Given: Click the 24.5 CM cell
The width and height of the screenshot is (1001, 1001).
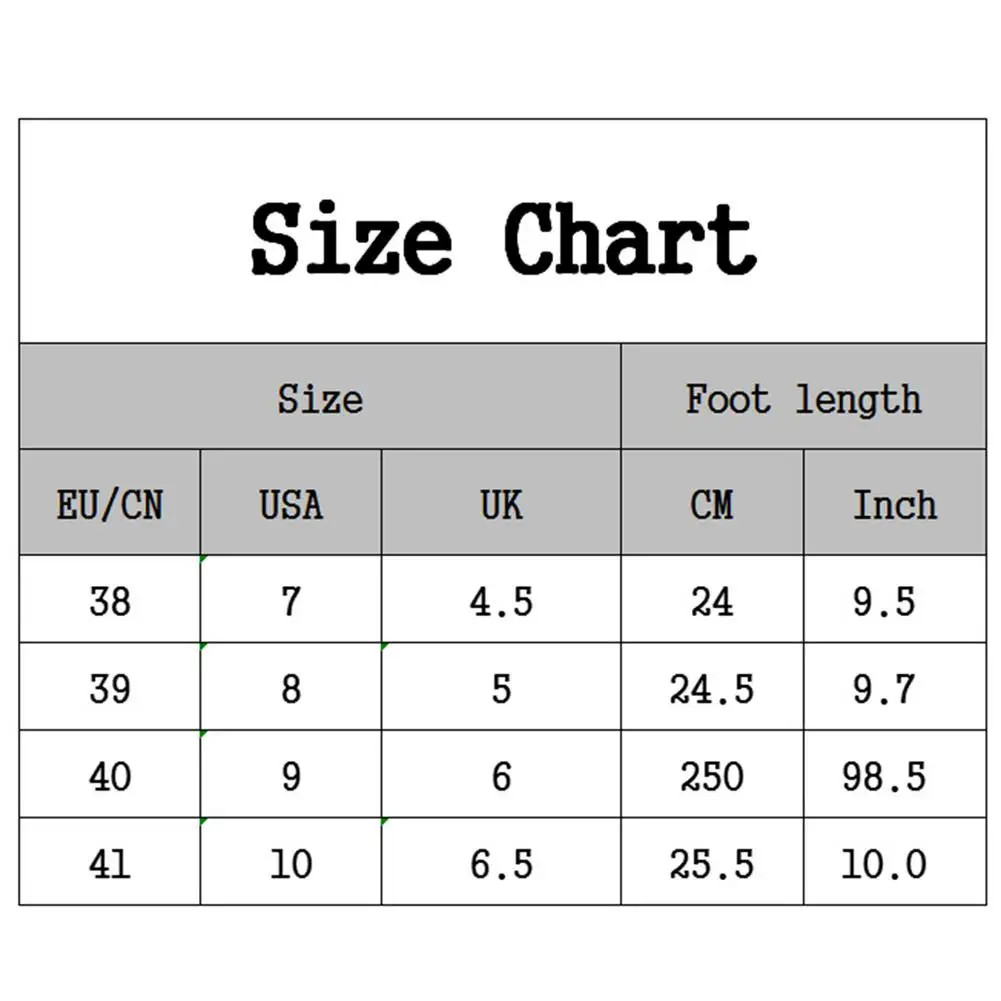Looking at the screenshot, I should click(x=712, y=688).
